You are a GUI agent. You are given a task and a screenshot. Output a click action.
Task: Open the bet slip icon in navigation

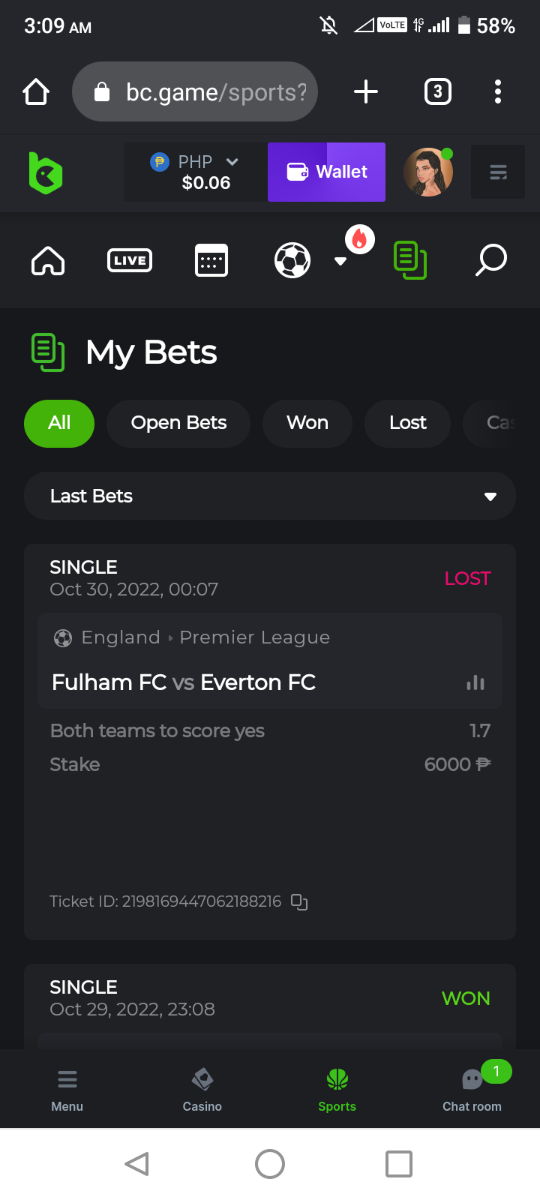click(410, 261)
